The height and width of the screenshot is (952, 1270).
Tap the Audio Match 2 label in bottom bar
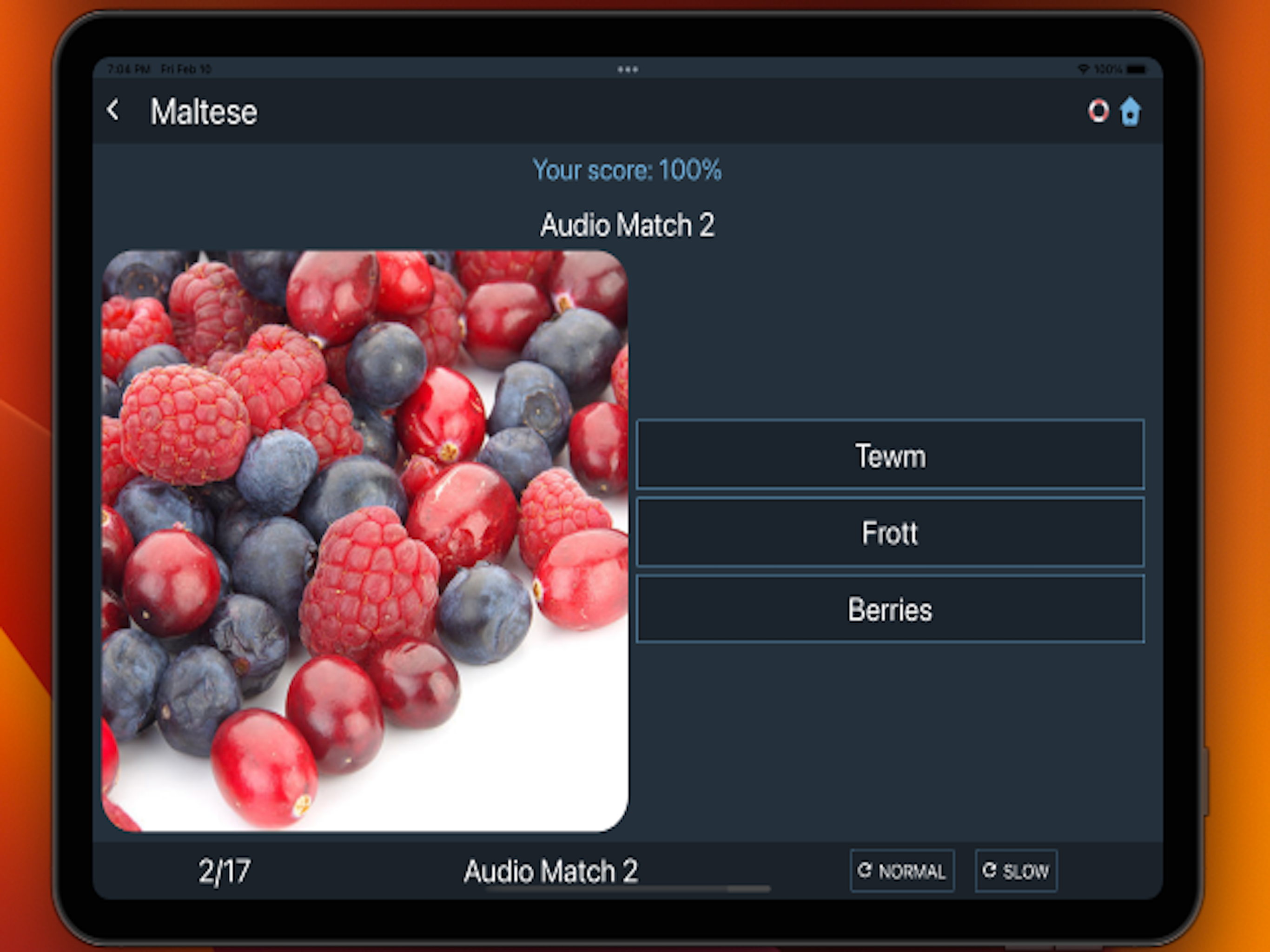click(x=550, y=871)
